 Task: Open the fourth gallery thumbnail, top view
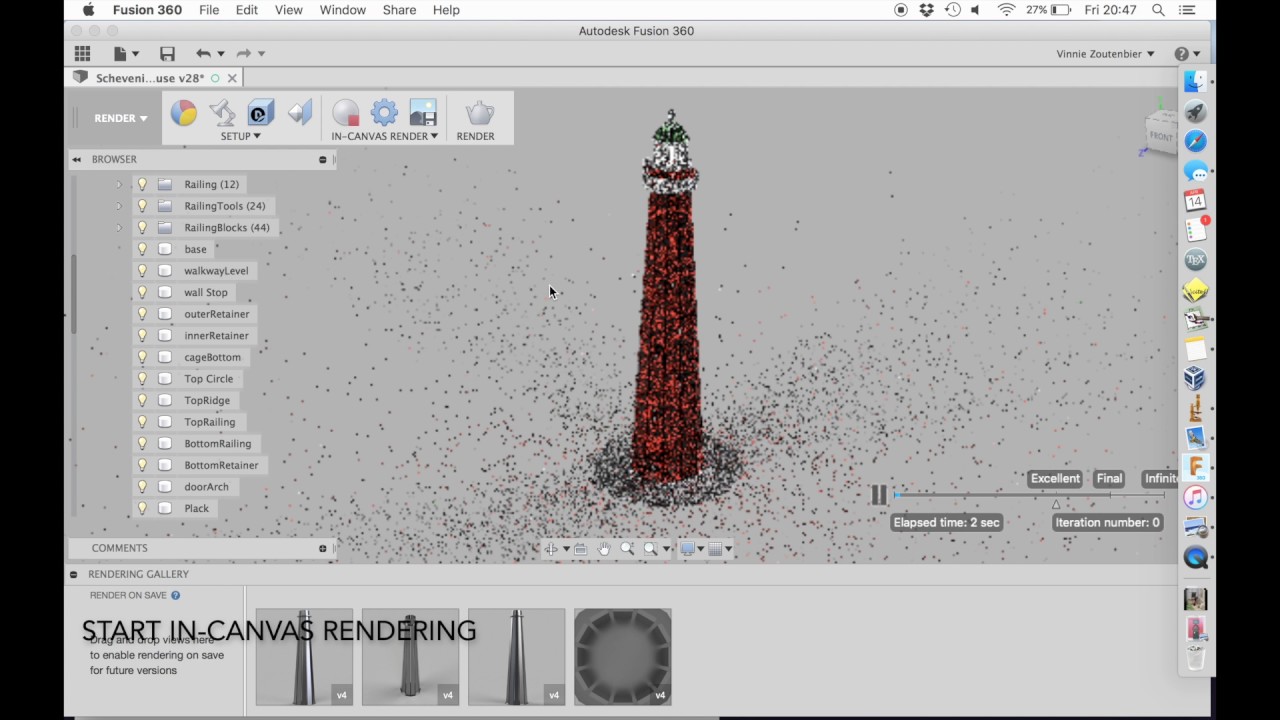pos(623,657)
